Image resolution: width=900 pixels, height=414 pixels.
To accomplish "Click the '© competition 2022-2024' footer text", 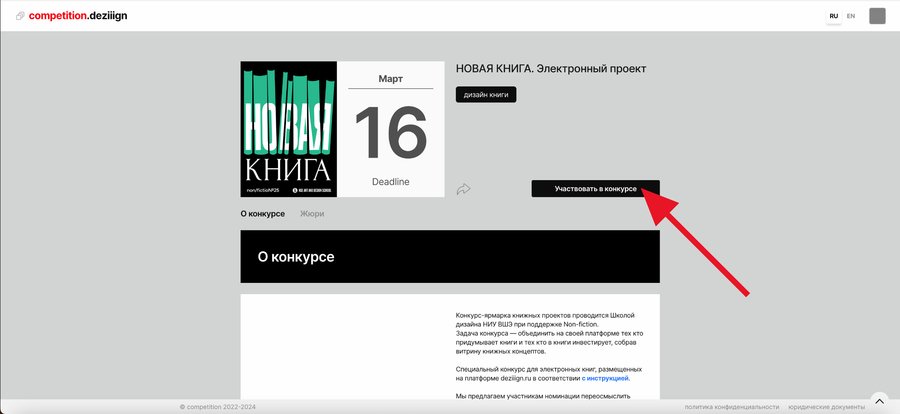I will [x=218, y=407].
